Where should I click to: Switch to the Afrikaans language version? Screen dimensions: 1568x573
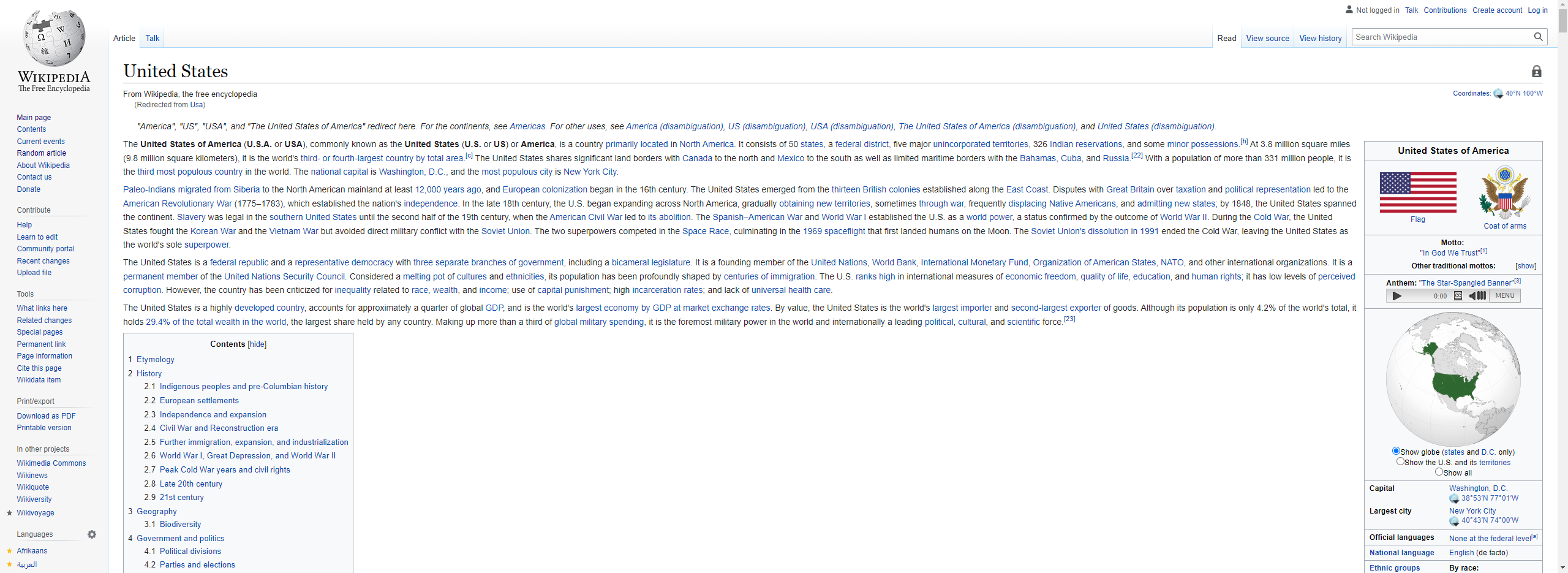click(x=32, y=551)
